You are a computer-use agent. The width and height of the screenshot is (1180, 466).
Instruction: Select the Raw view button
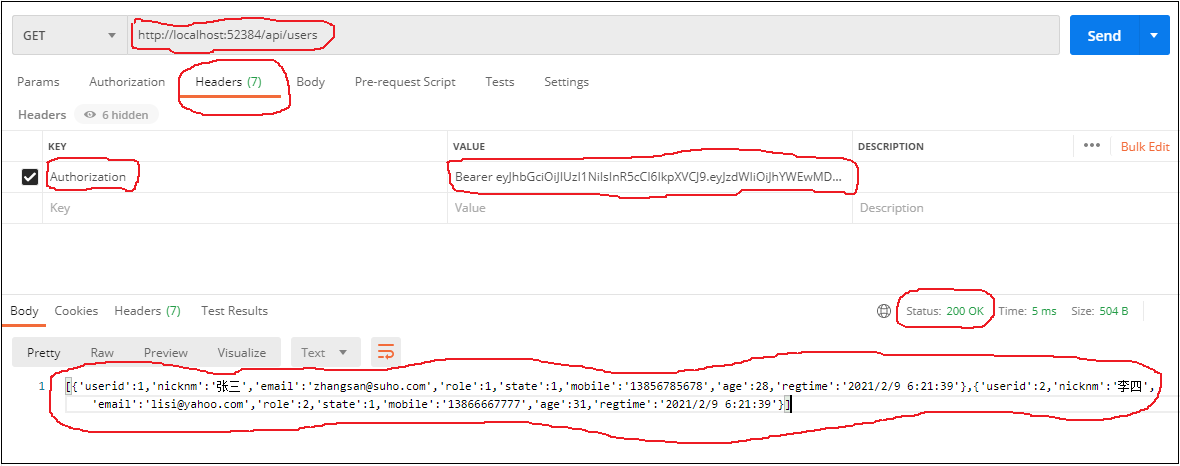(x=102, y=352)
